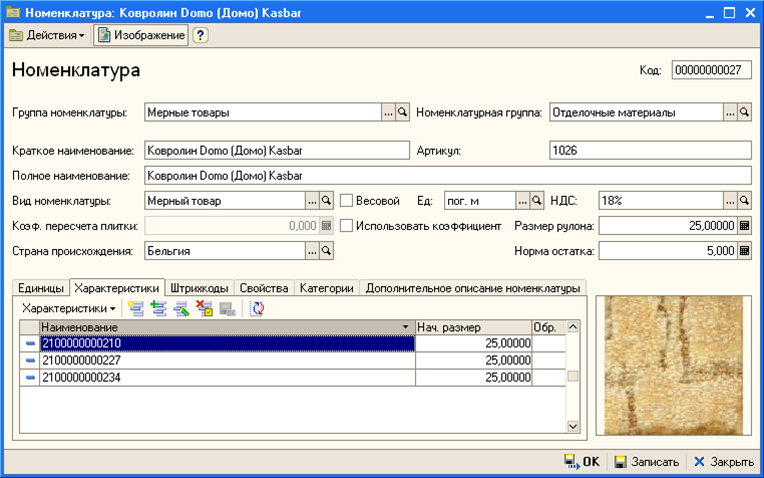The image size is (764, 478).
Task: Click the Код field with 00000000027
Action: 711,70
